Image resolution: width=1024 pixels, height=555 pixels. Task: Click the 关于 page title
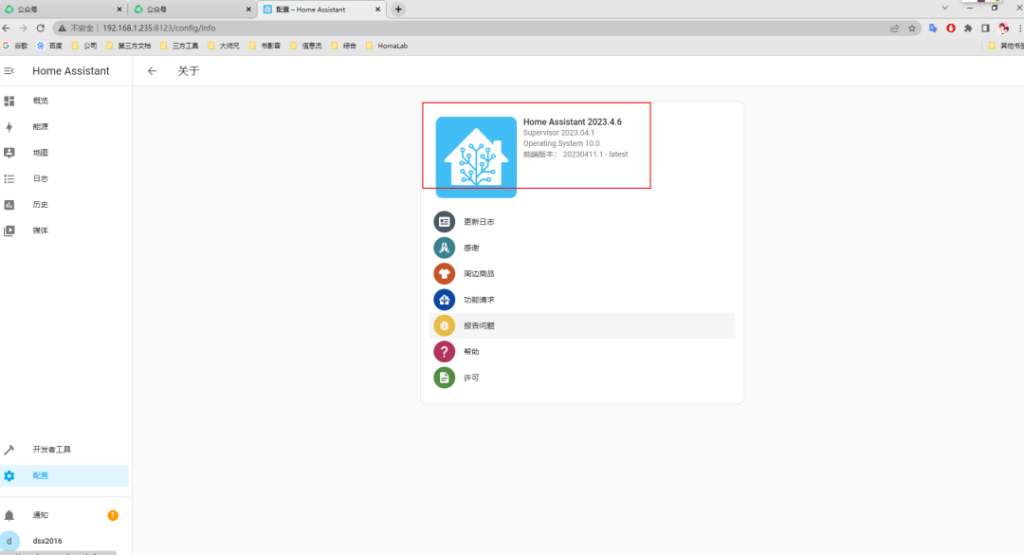[188, 71]
